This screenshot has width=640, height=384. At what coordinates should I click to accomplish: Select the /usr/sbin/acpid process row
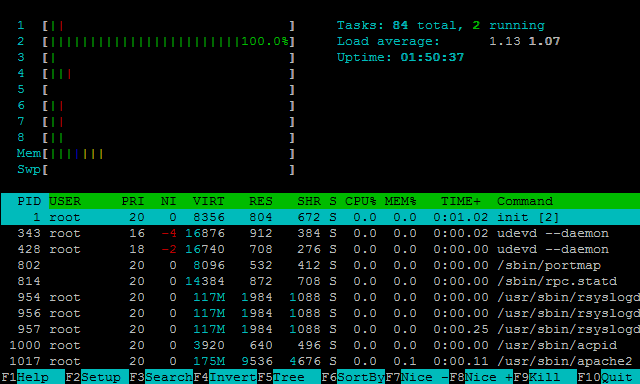320,345
